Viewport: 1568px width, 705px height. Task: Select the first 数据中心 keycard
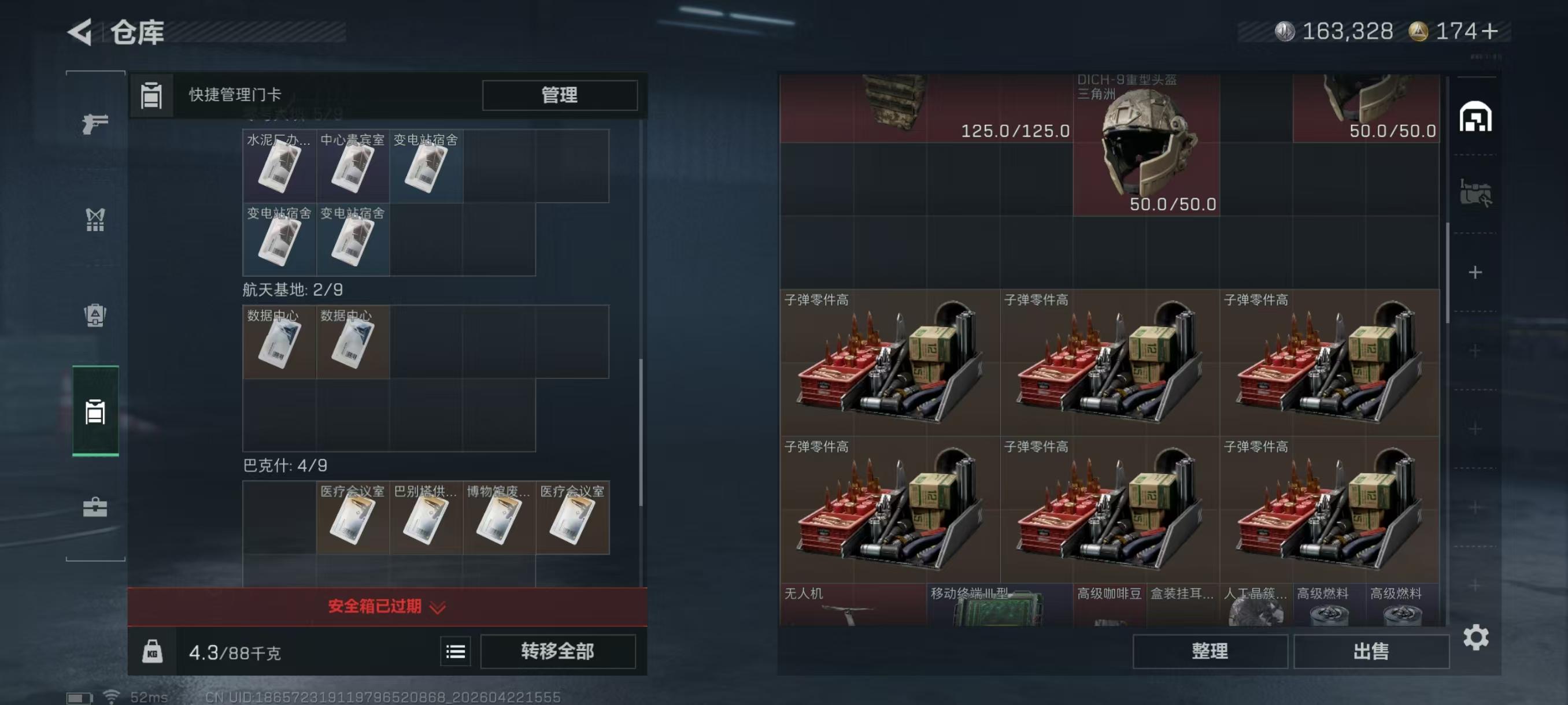279,342
